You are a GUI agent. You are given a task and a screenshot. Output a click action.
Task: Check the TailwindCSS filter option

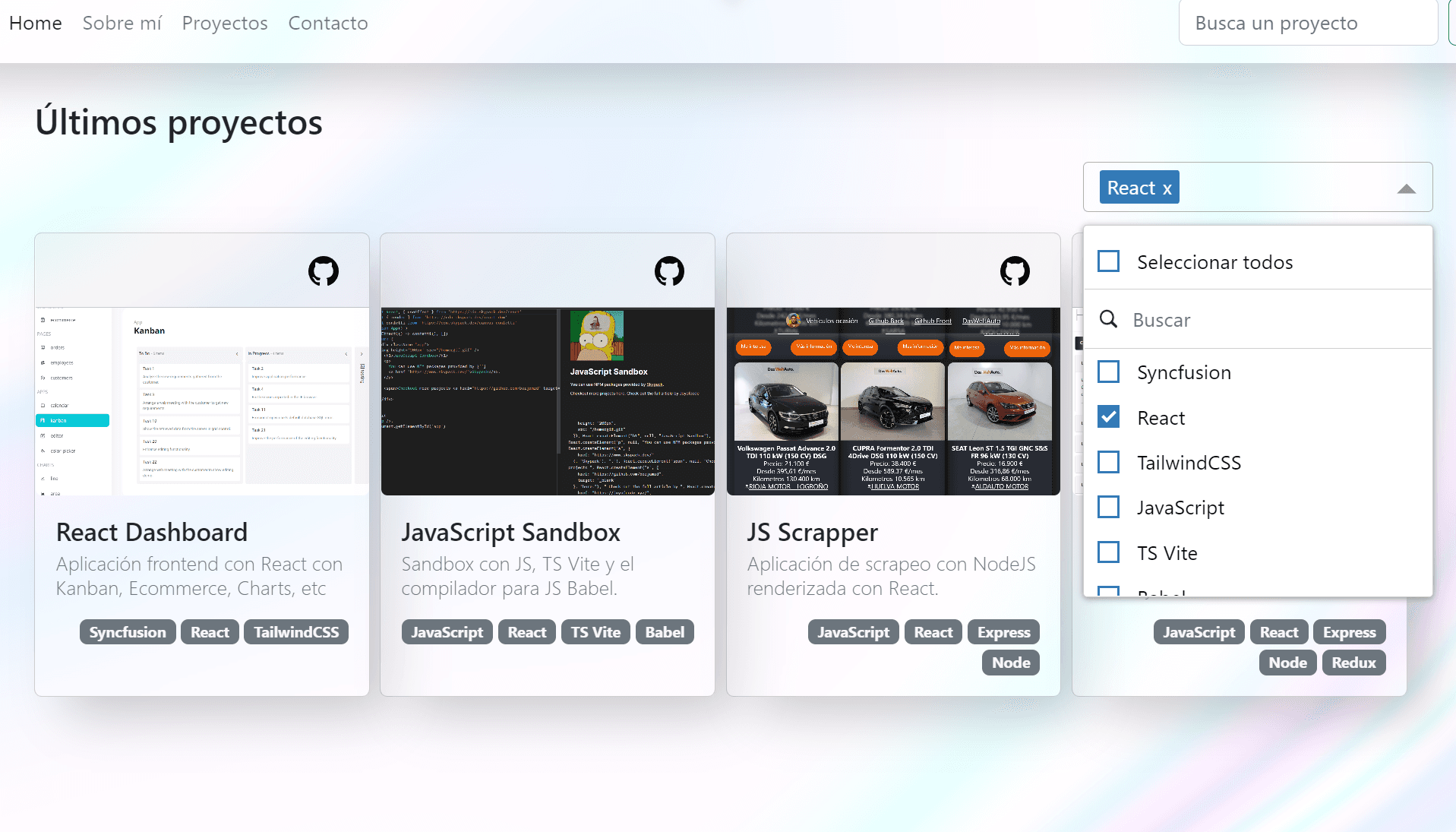(1109, 462)
